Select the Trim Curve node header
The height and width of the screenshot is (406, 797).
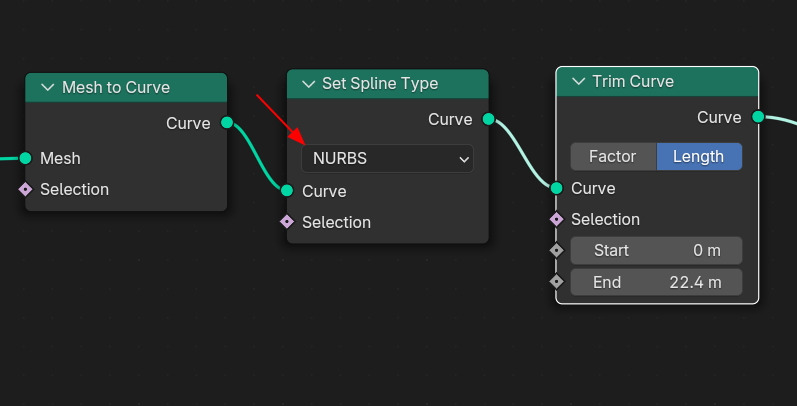tap(657, 81)
